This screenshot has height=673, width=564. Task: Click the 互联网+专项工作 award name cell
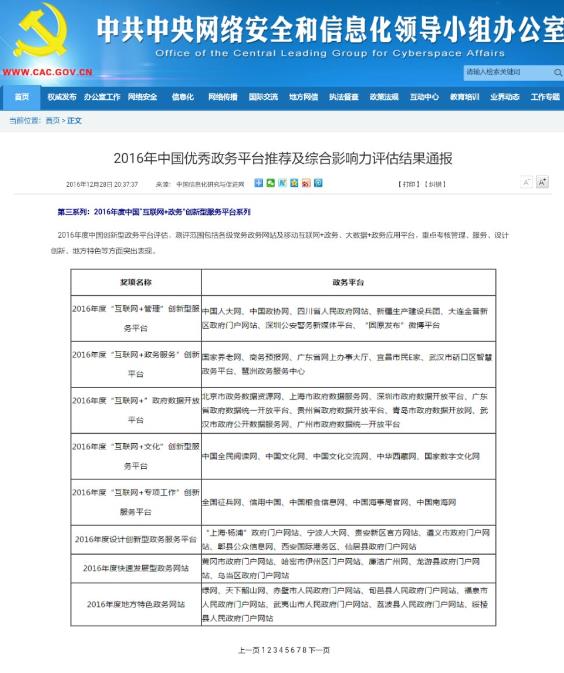tap(136, 502)
